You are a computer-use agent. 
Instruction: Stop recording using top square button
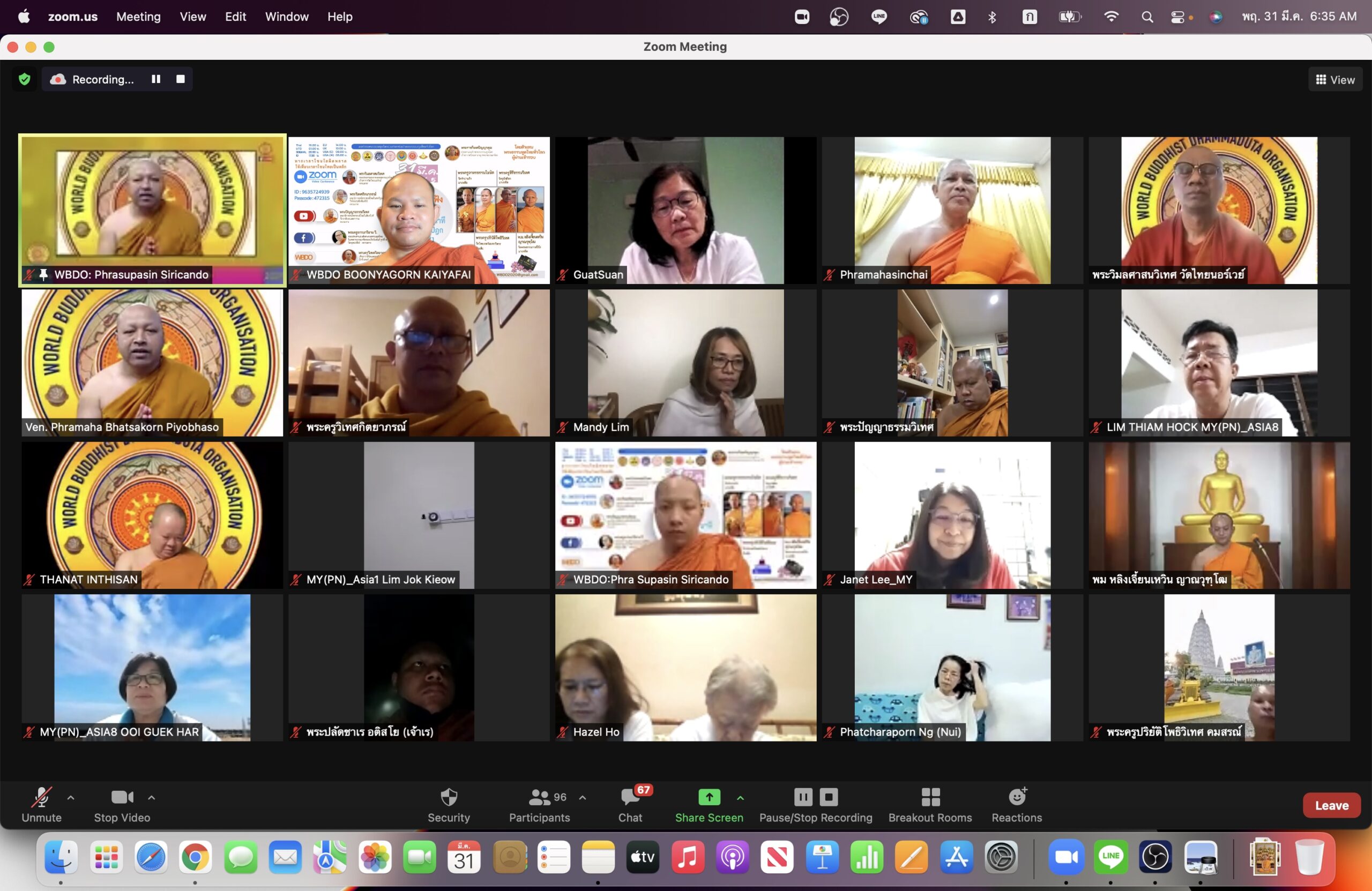(x=181, y=79)
